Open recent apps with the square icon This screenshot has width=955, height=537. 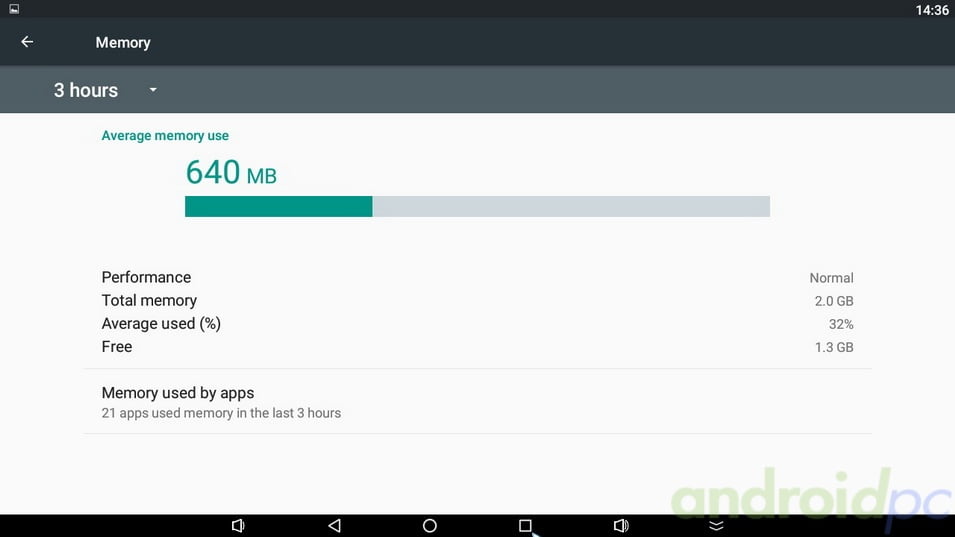(525, 525)
